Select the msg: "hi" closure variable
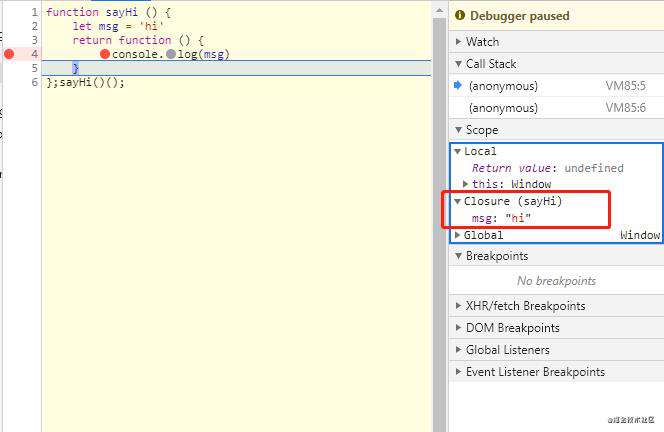The width and height of the screenshot is (664, 432). [501, 218]
